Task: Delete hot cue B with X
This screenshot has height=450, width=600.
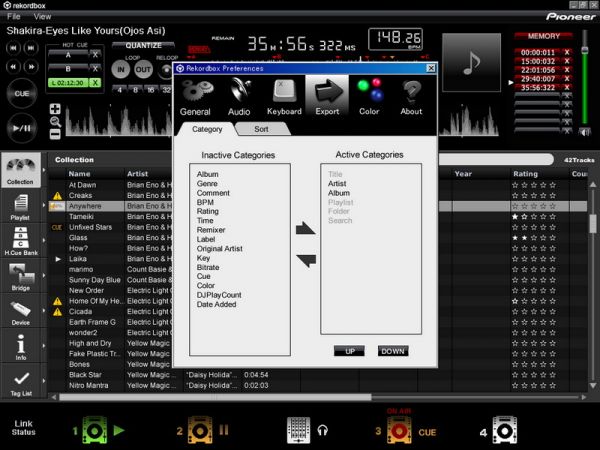Action: click(x=95, y=69)
